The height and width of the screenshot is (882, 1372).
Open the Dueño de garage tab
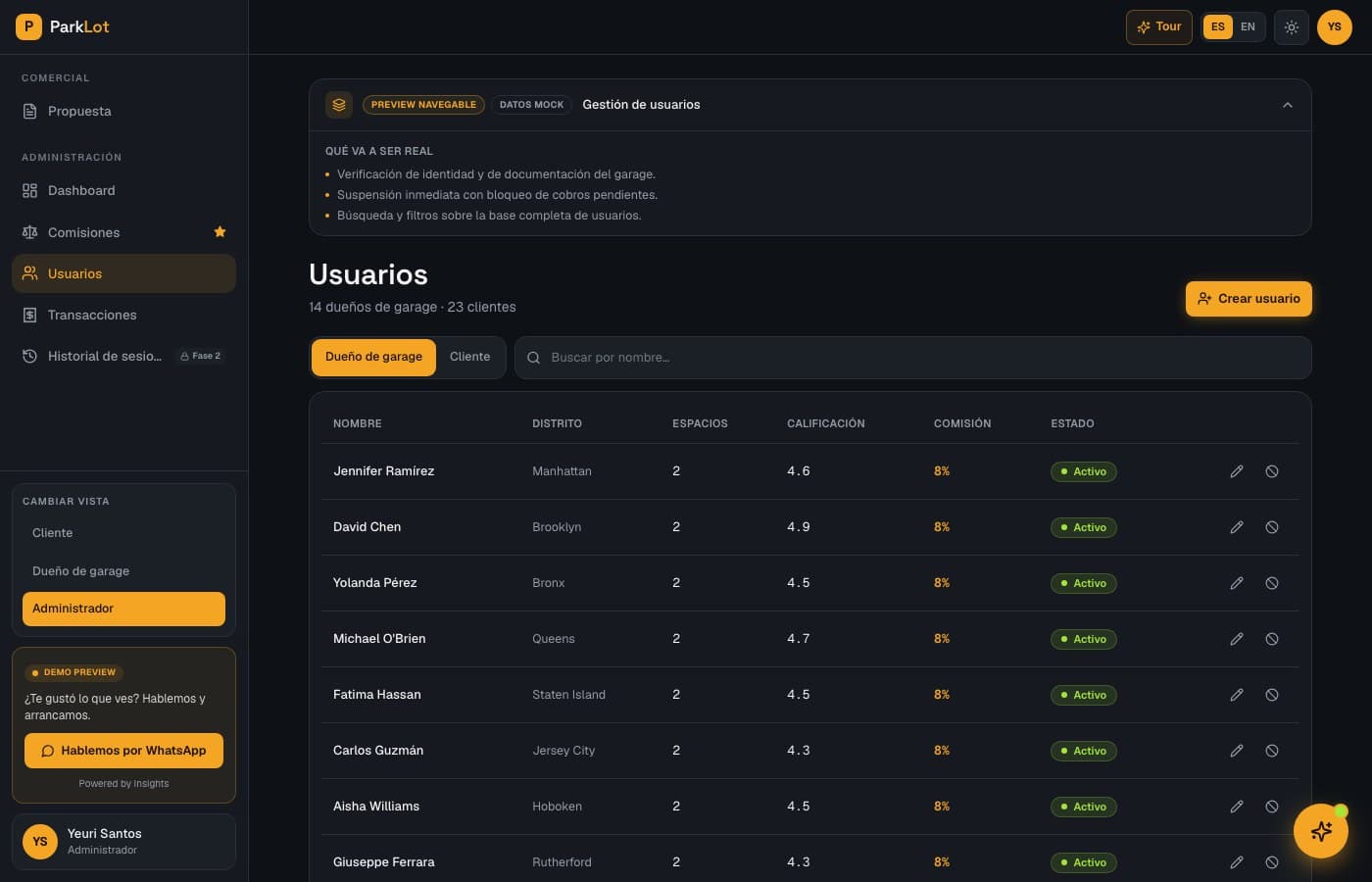[x=373, y=357]
